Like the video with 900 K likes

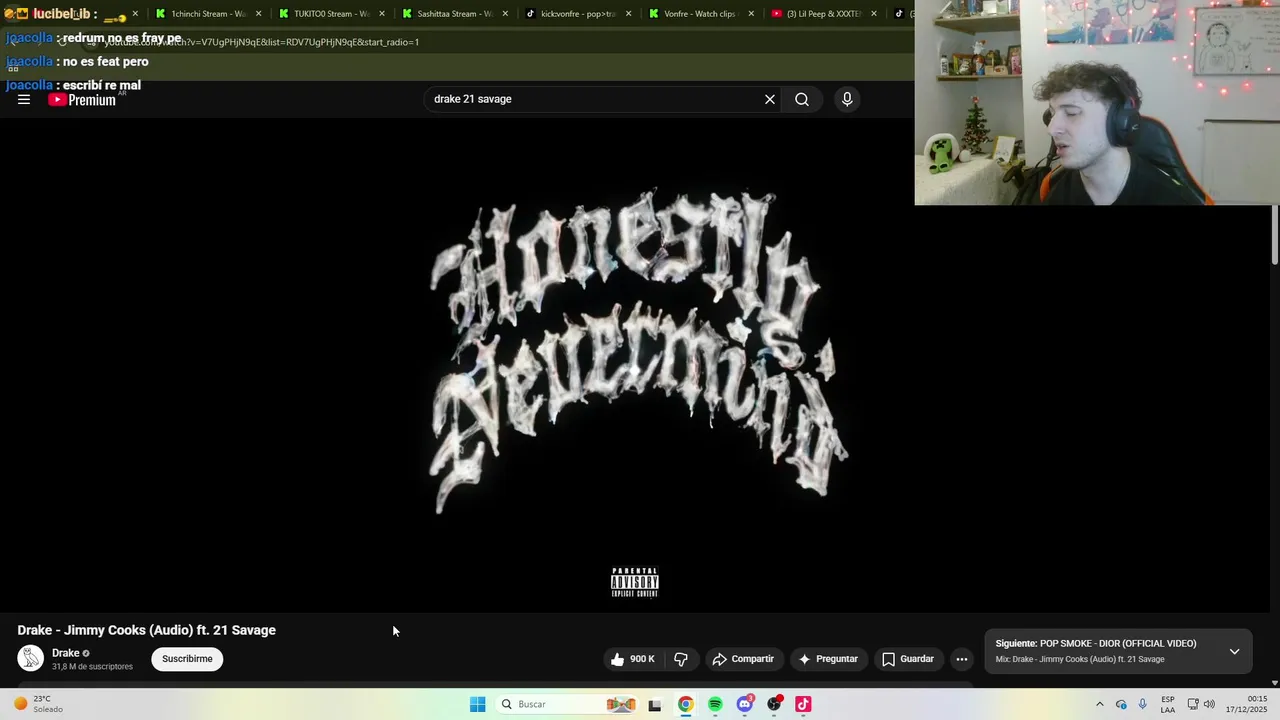coord(633,659)
